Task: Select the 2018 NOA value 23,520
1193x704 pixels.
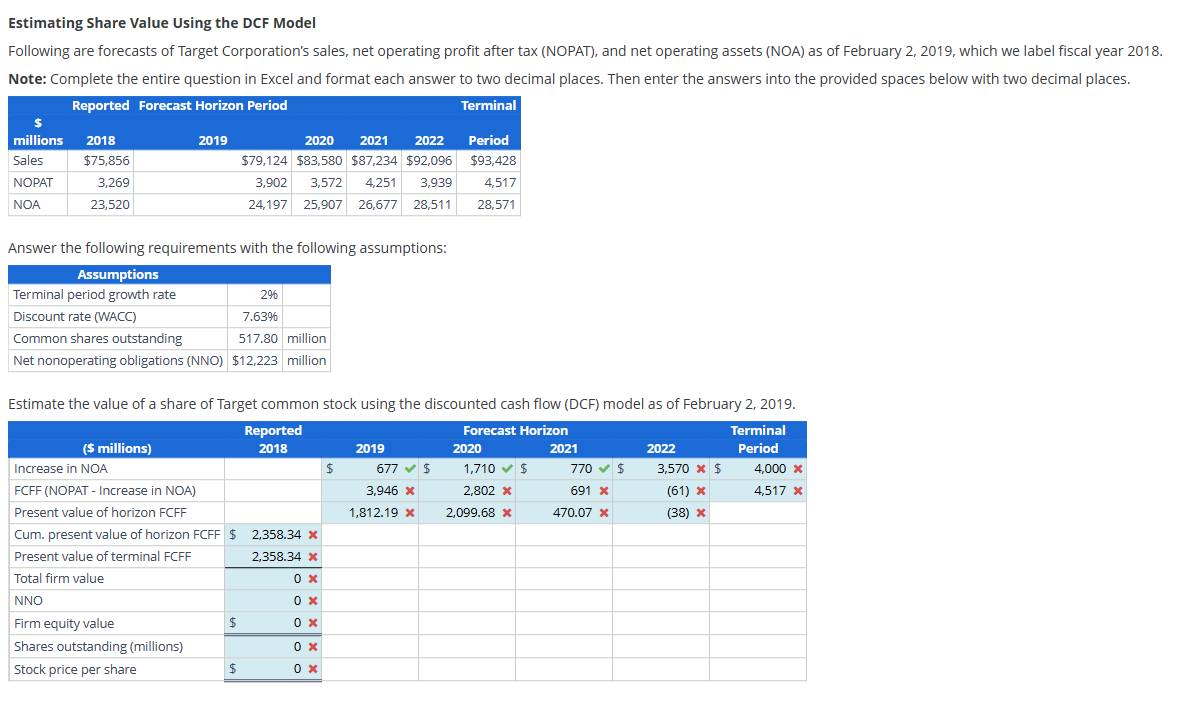Action: tap(110, 205)
